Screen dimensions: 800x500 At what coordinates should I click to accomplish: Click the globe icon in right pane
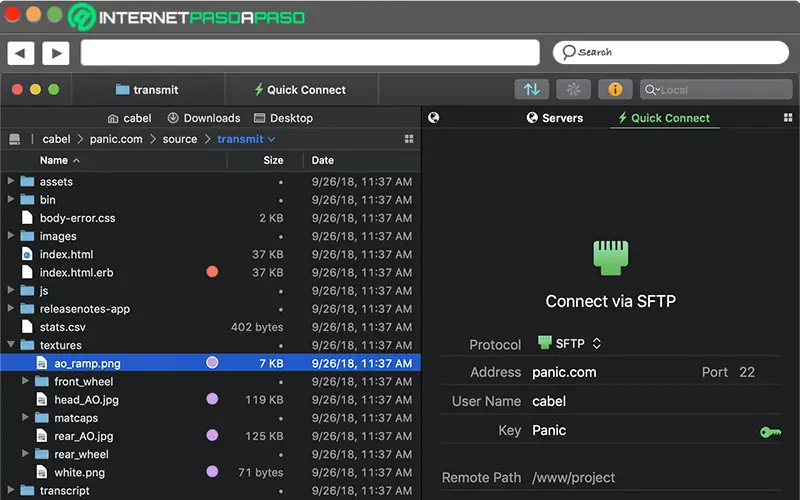(x=434, y=117)
